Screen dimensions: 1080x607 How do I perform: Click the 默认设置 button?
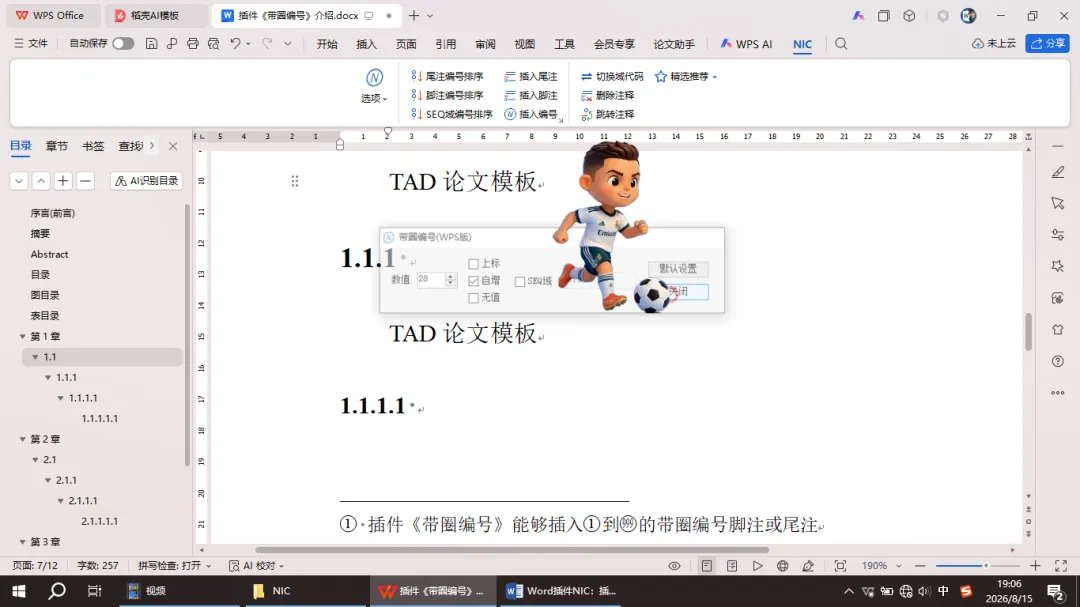[678, 269]
